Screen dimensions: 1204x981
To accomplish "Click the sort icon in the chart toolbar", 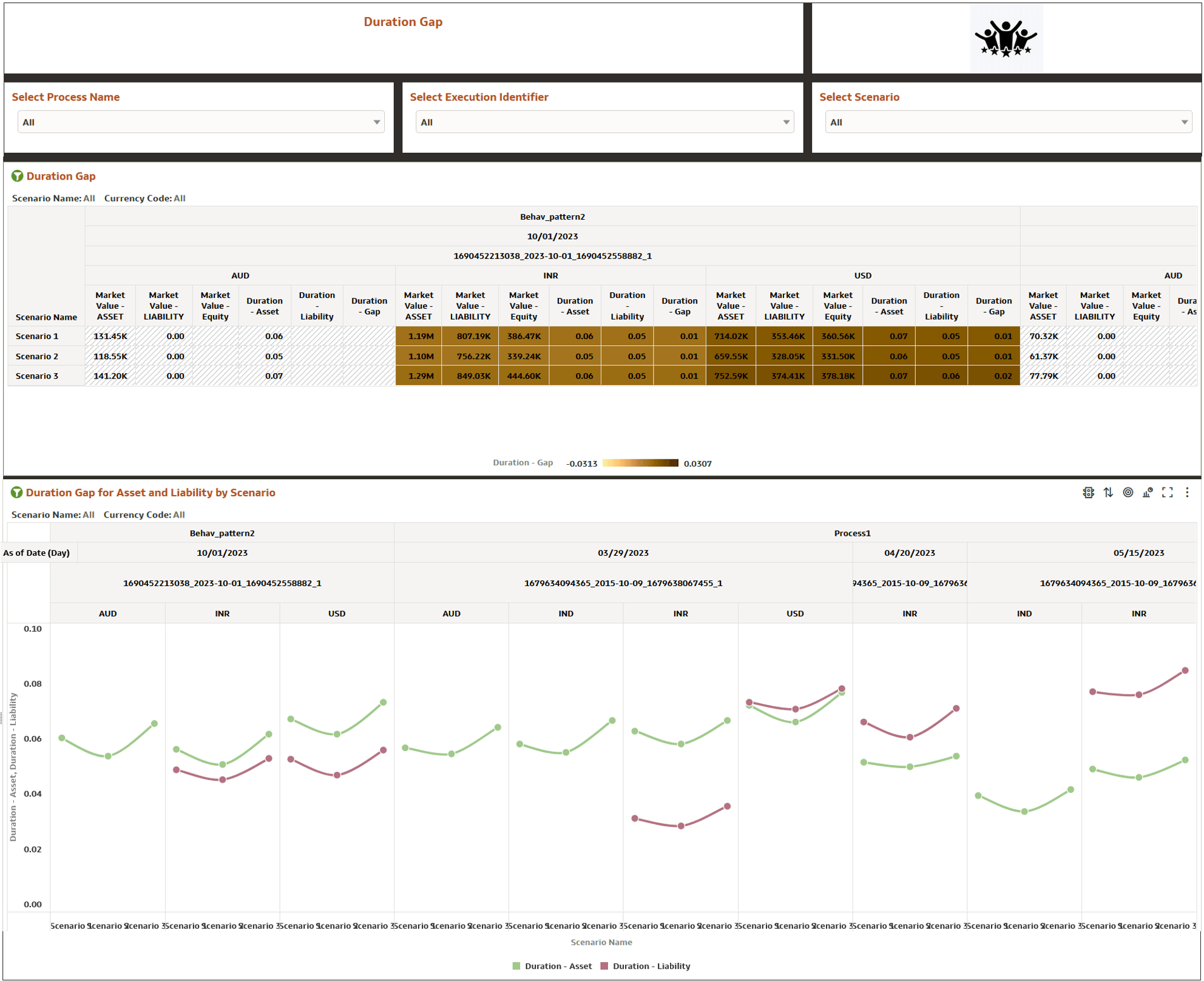I will coord(1108,493).
